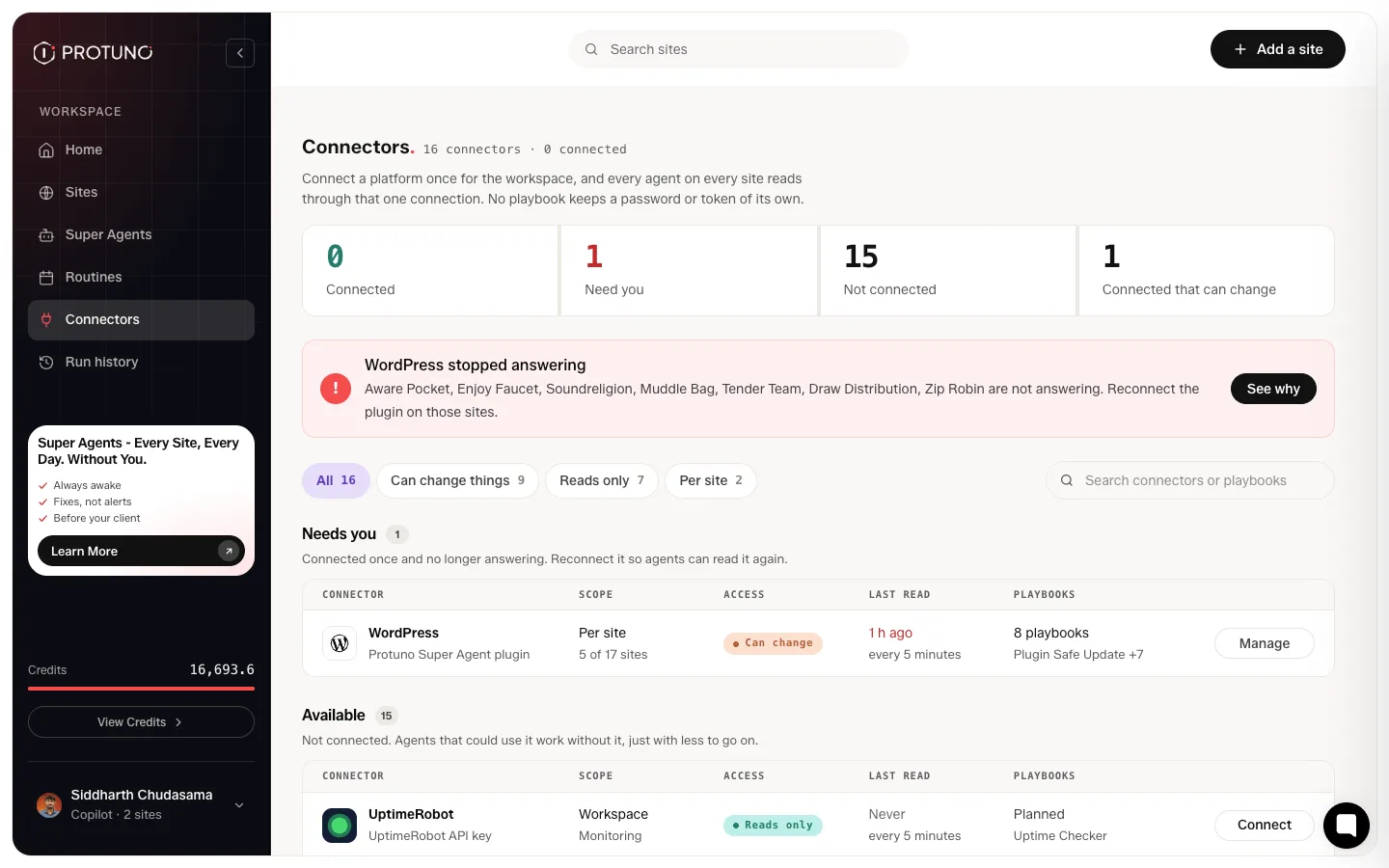Click the Connectors plug icon

click(46, 320)
